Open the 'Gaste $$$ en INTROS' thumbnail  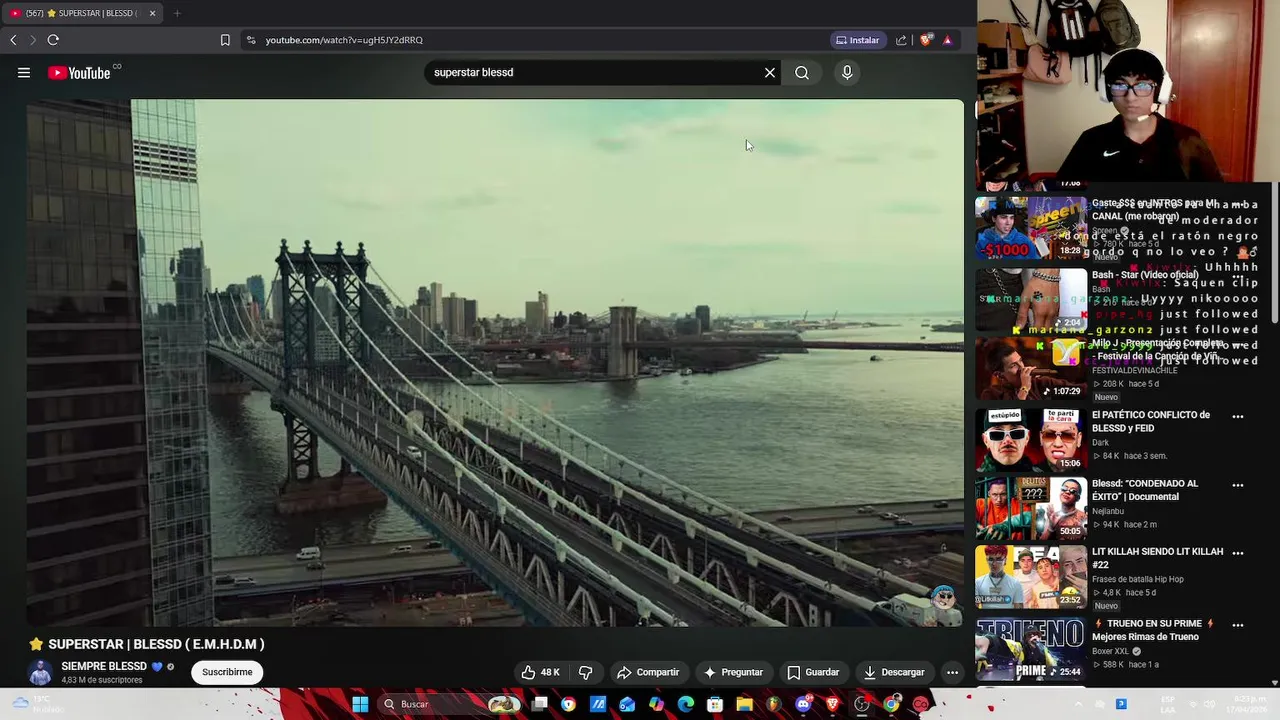[1030, 228]
